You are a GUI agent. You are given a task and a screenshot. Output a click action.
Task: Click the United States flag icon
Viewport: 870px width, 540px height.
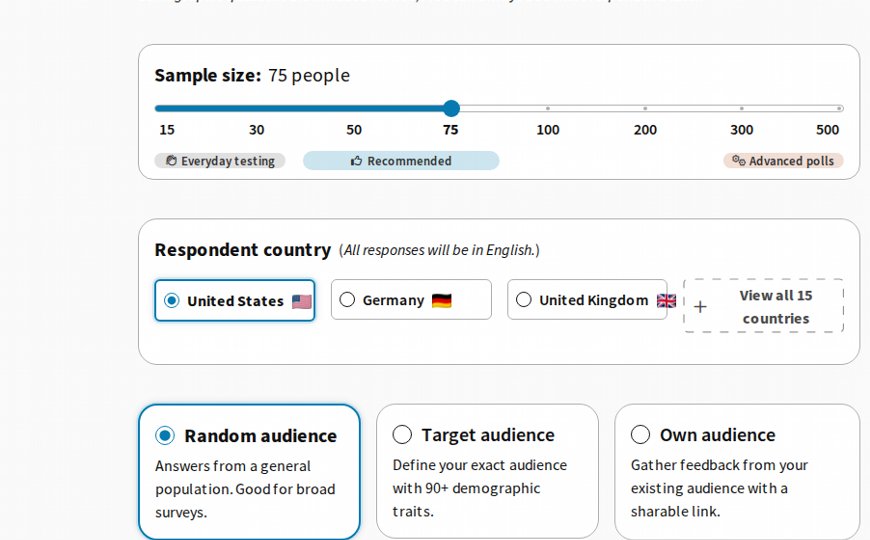coord(302,301)
